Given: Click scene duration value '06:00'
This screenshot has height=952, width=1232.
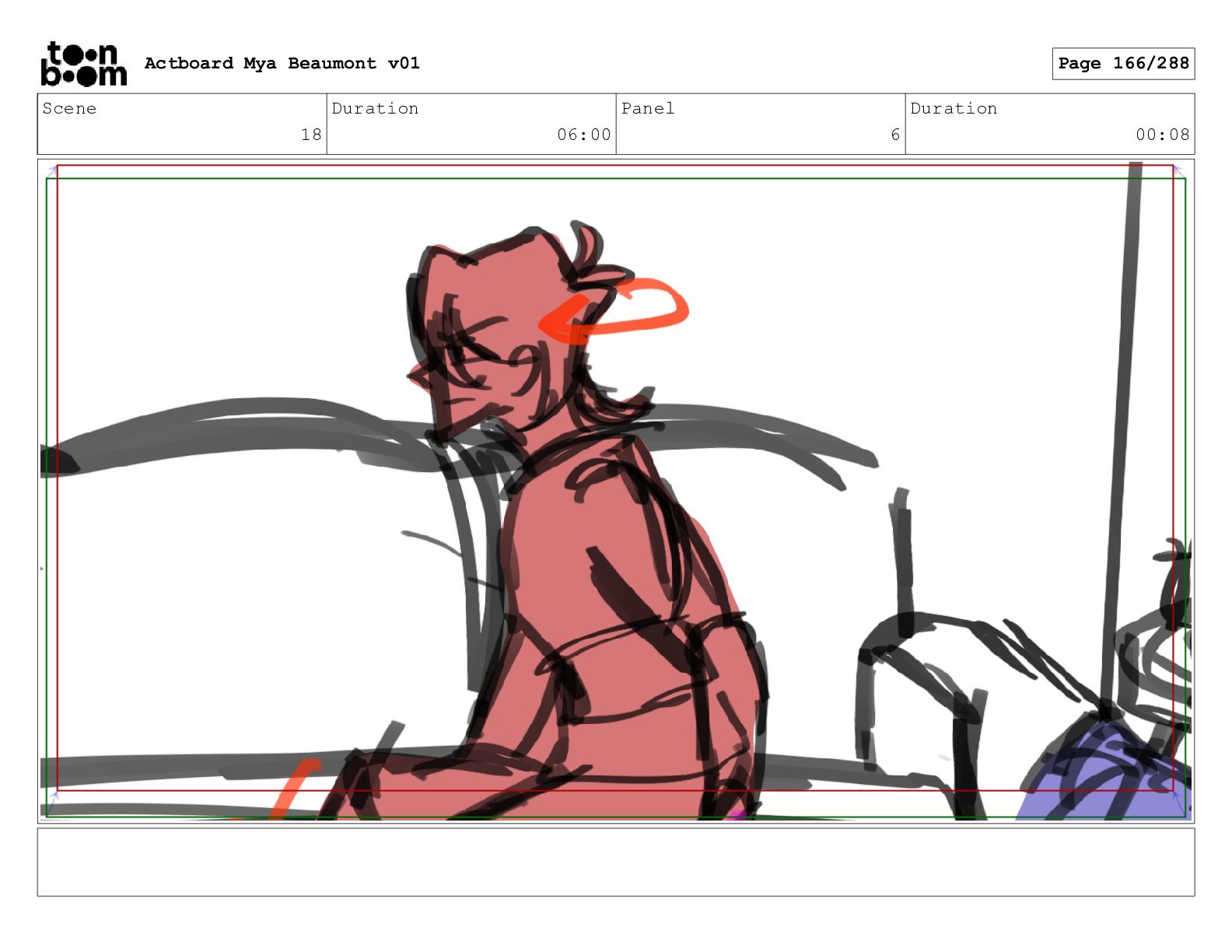Looking at the screenshot, I should click(583, 135).
